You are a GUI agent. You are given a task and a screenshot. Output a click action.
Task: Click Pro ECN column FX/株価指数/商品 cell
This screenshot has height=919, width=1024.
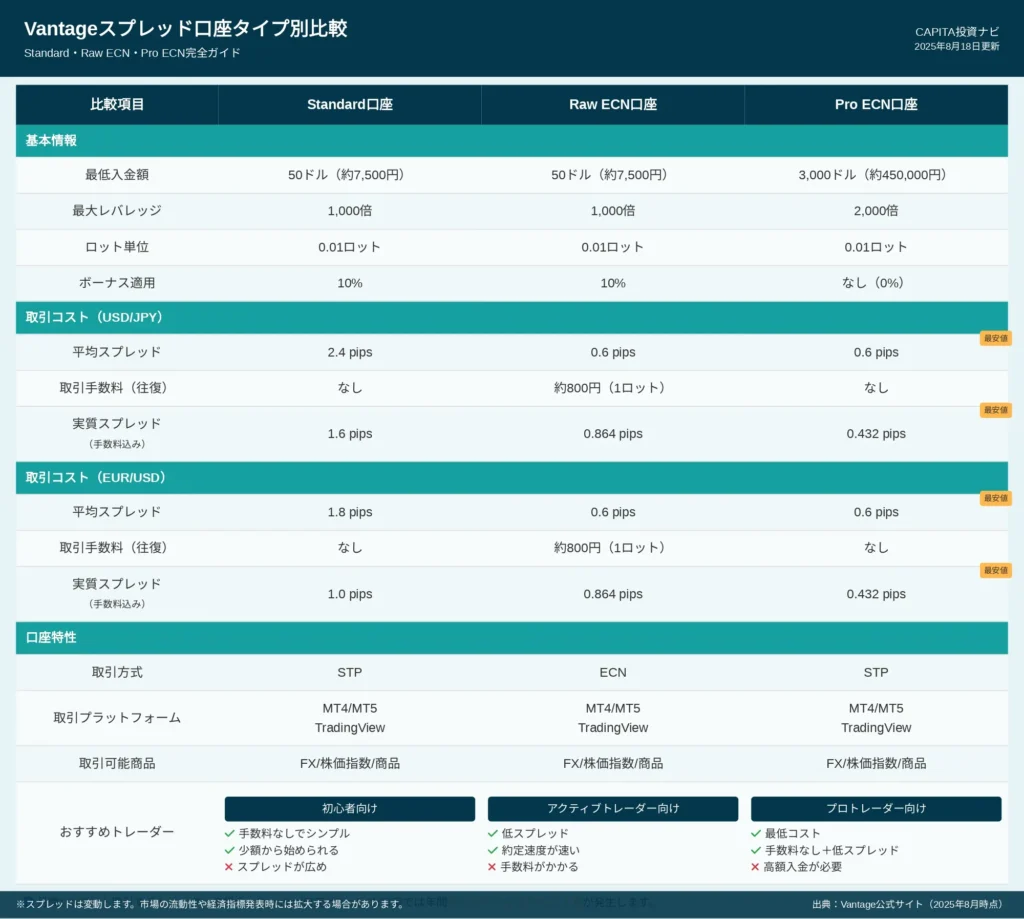click(876, 764)
